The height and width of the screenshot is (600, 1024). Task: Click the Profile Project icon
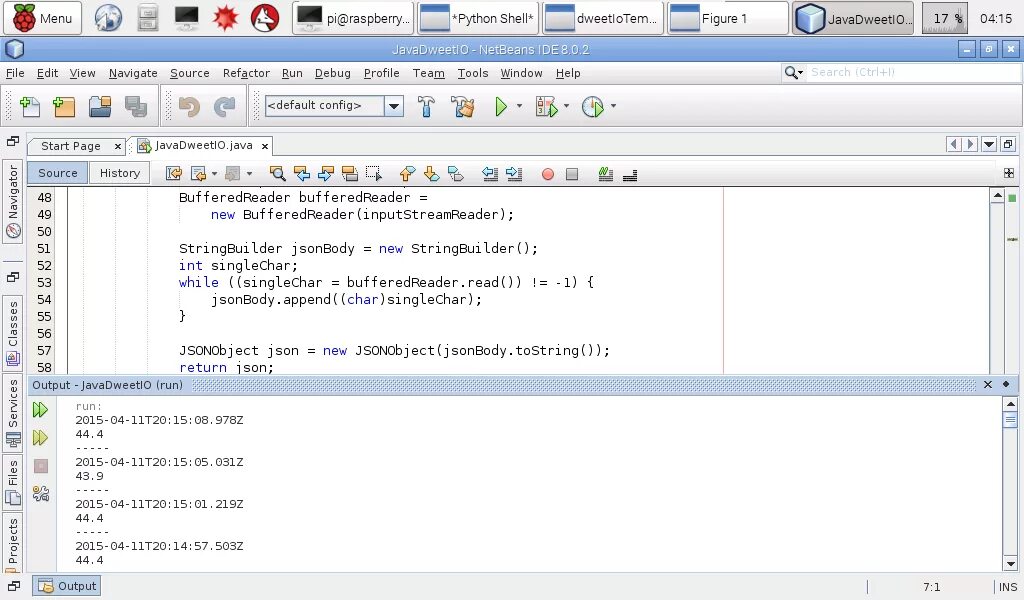click(593, 106)
